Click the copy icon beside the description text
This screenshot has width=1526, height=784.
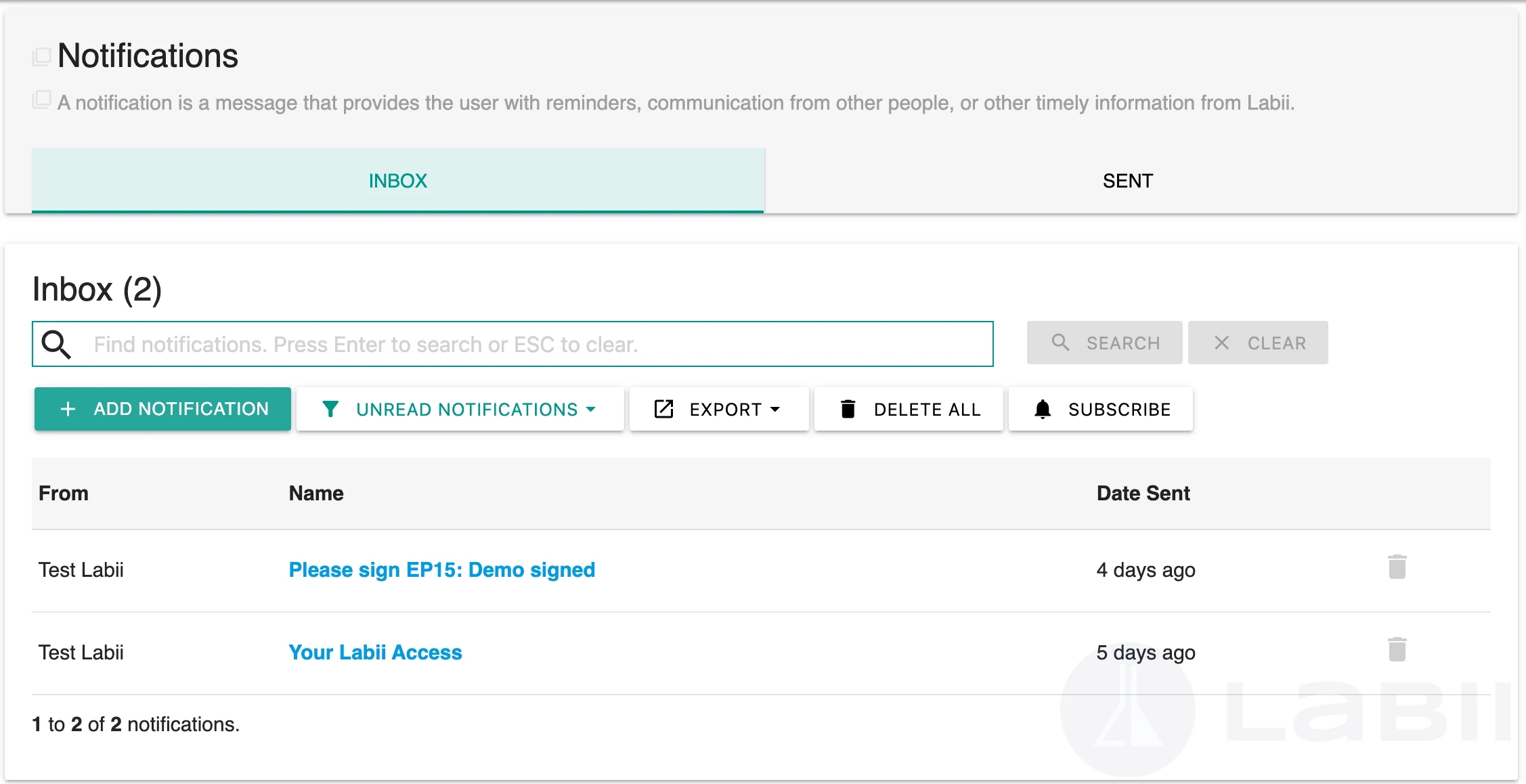42,100
